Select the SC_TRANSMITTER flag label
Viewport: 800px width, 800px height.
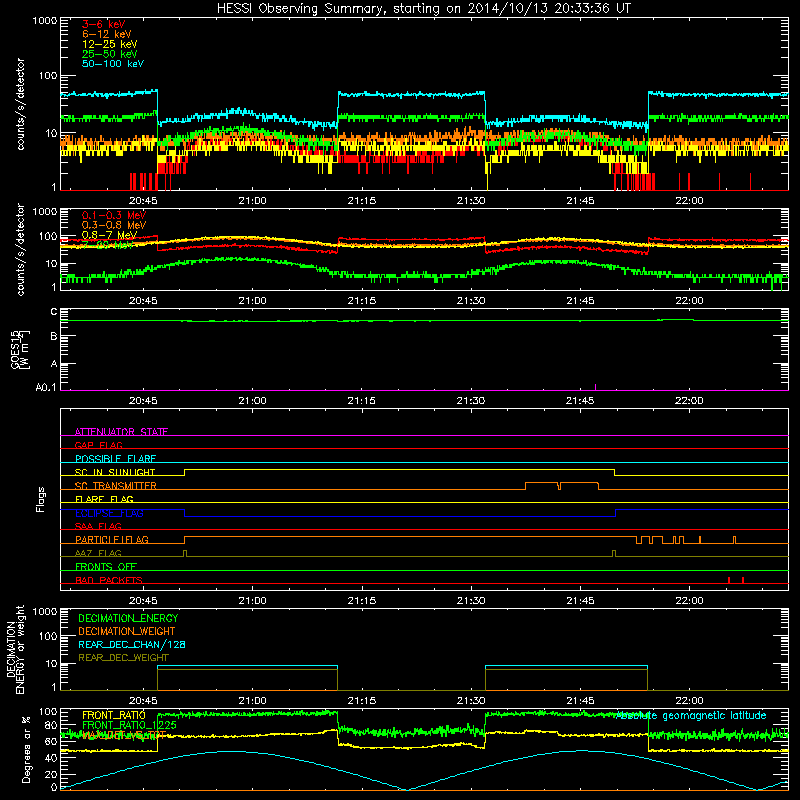click(116, 486)
